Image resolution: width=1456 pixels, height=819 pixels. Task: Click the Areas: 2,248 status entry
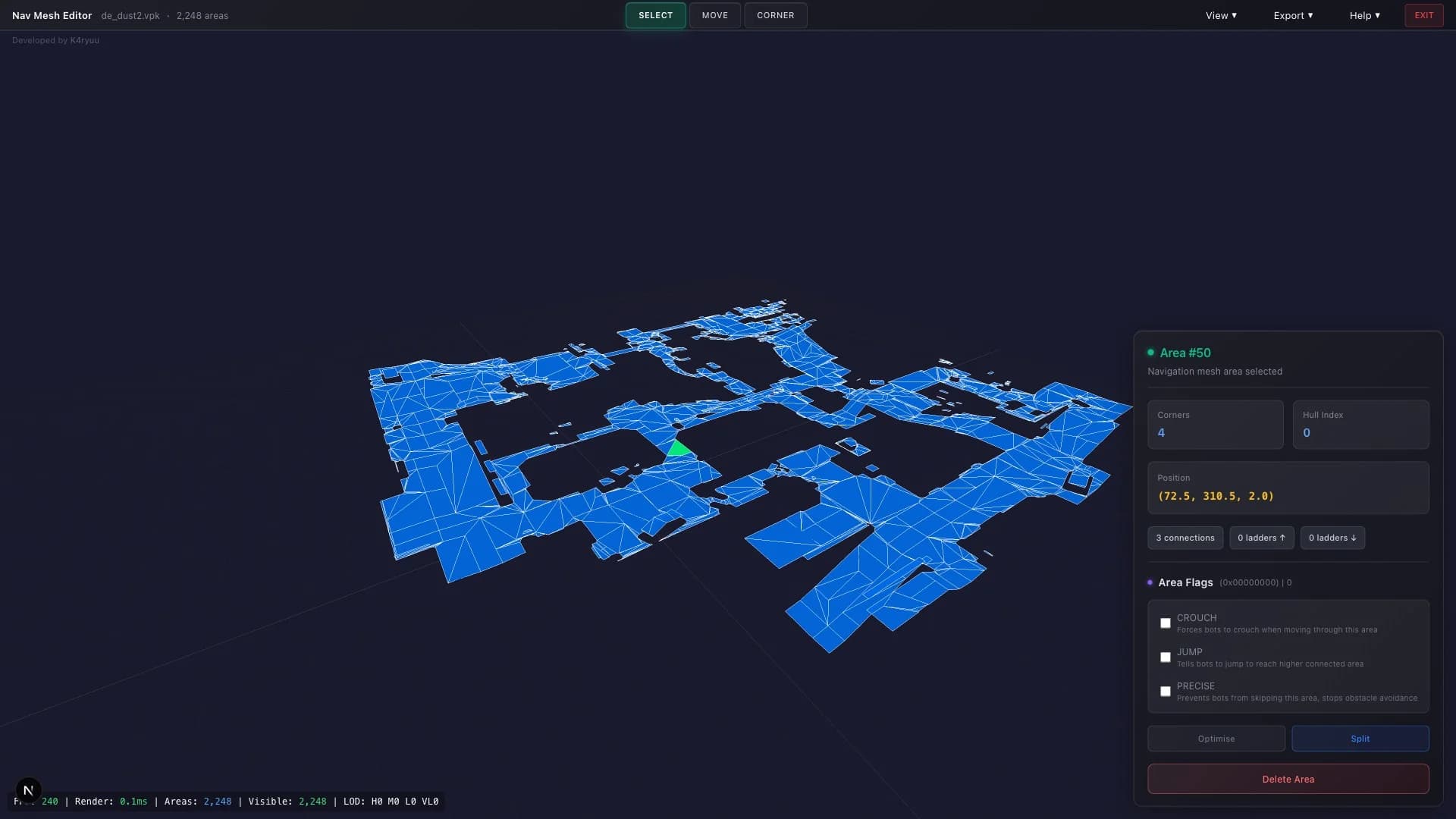pyautogui.click(x=198, y=802)
